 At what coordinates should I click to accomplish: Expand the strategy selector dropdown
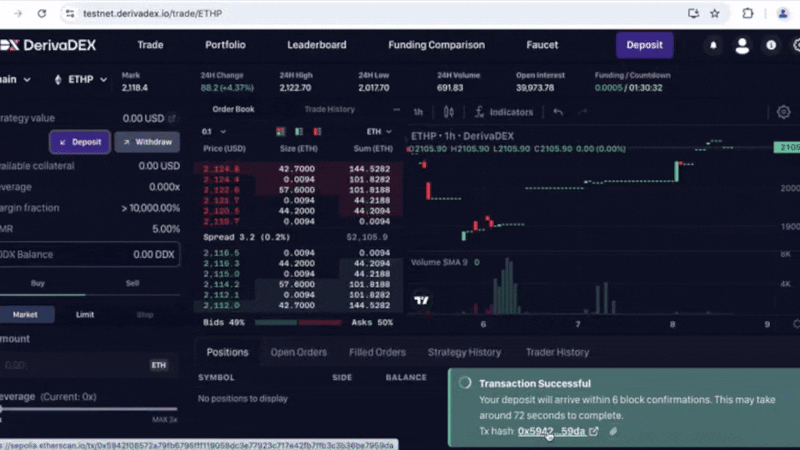point(15,80)
